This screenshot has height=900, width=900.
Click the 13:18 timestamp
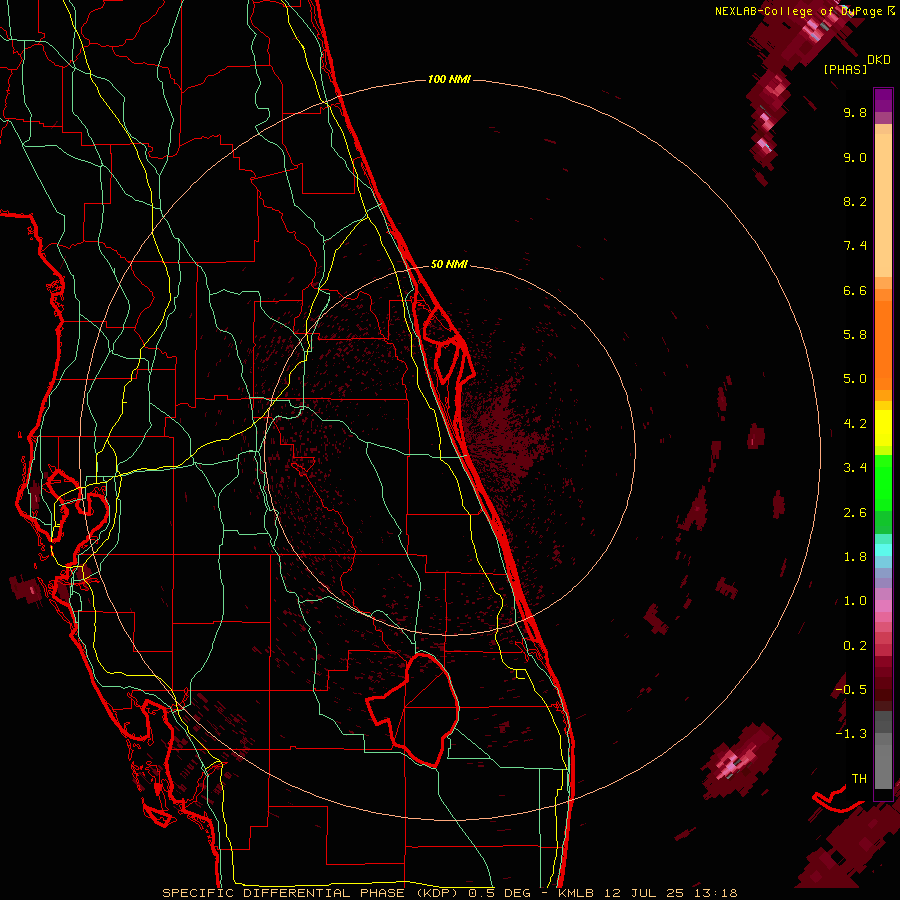click(718, 893)
